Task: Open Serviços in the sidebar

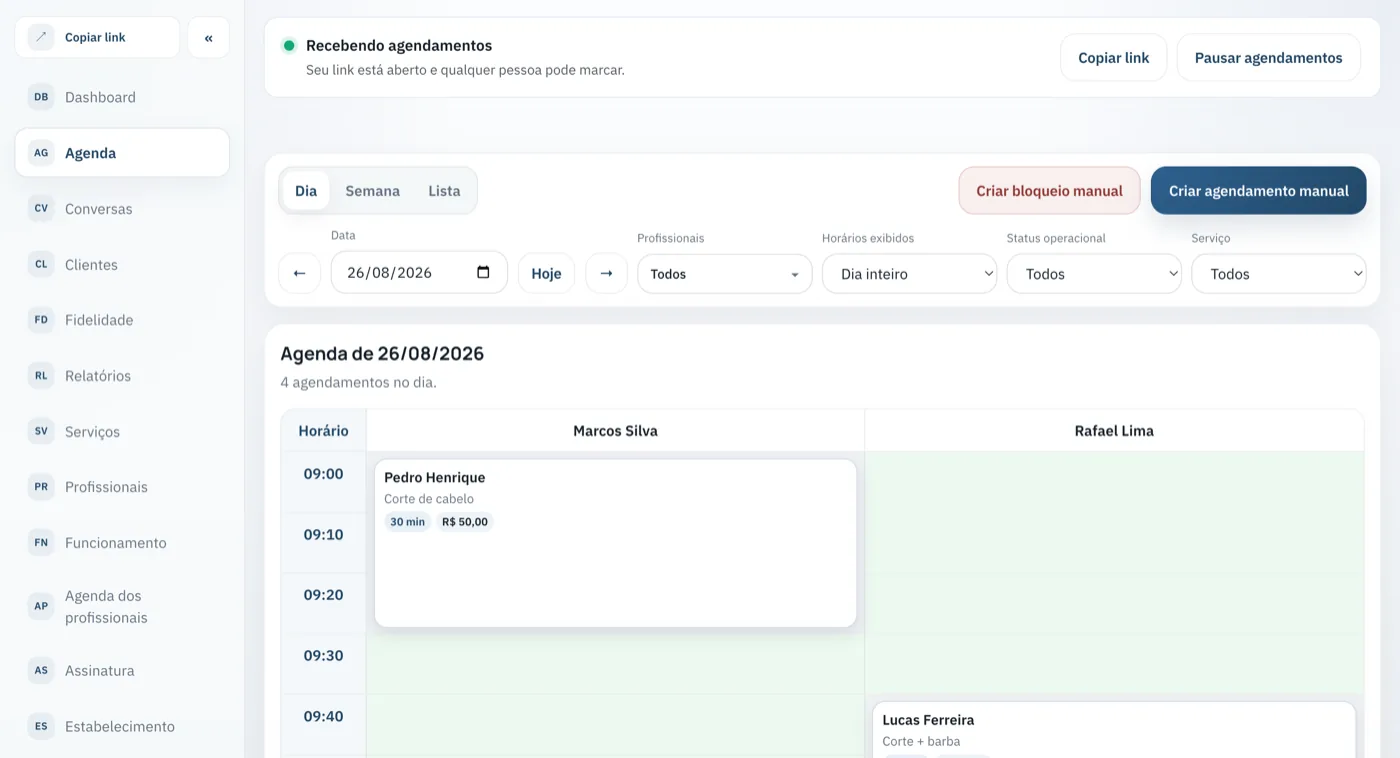Action: click(122, 432)
